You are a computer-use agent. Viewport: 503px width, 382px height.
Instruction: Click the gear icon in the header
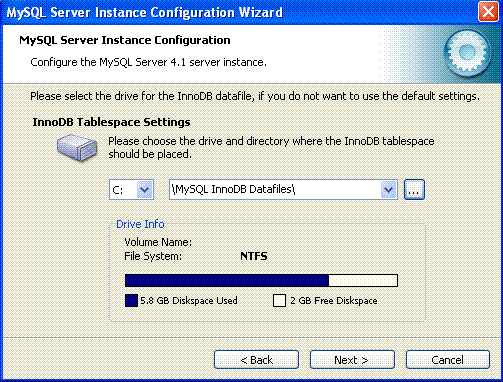467,53
